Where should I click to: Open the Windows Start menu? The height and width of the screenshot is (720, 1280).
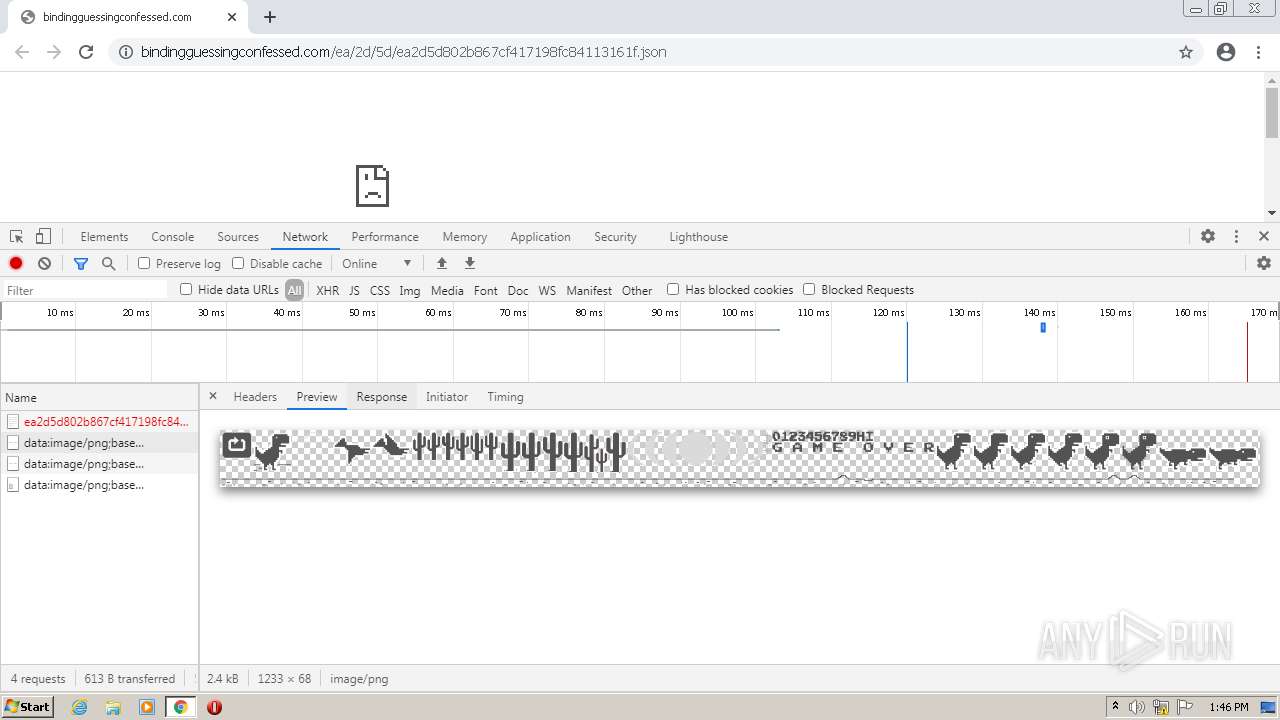click(x=27, y=706)
